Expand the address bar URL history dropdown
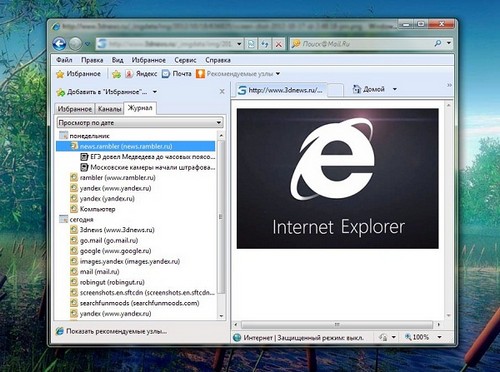 point(239,44)
